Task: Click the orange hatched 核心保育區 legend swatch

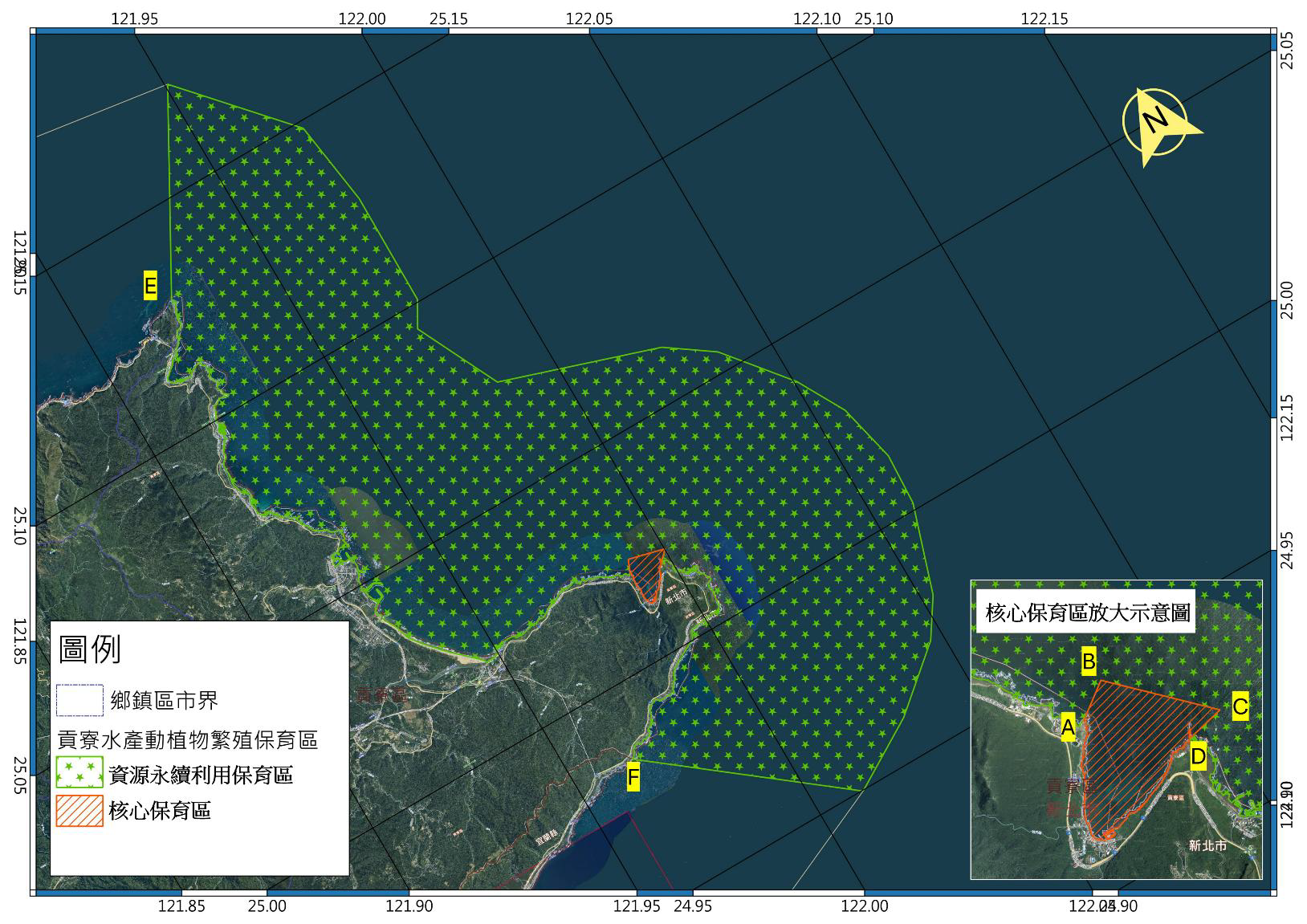Action: click(80, 810)
